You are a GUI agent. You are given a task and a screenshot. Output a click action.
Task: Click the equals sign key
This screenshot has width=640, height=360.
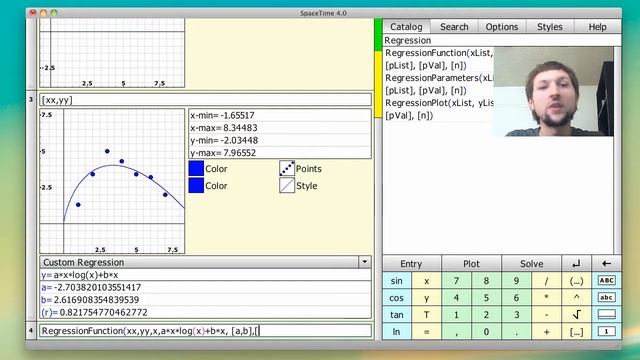(x=427, y=332)
